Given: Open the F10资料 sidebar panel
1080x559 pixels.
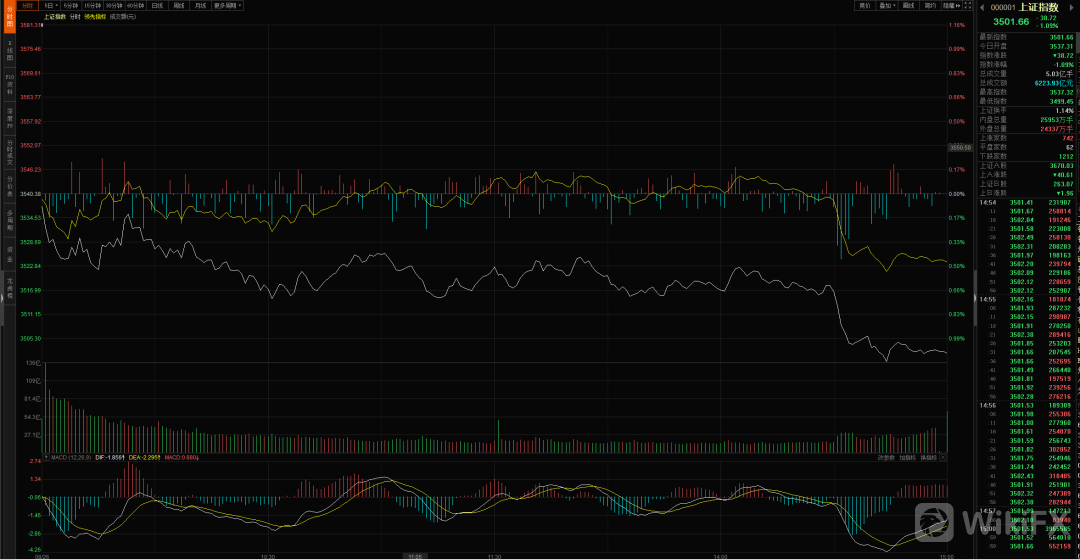Looking at the screenshot, I should (x=10, y=85).
